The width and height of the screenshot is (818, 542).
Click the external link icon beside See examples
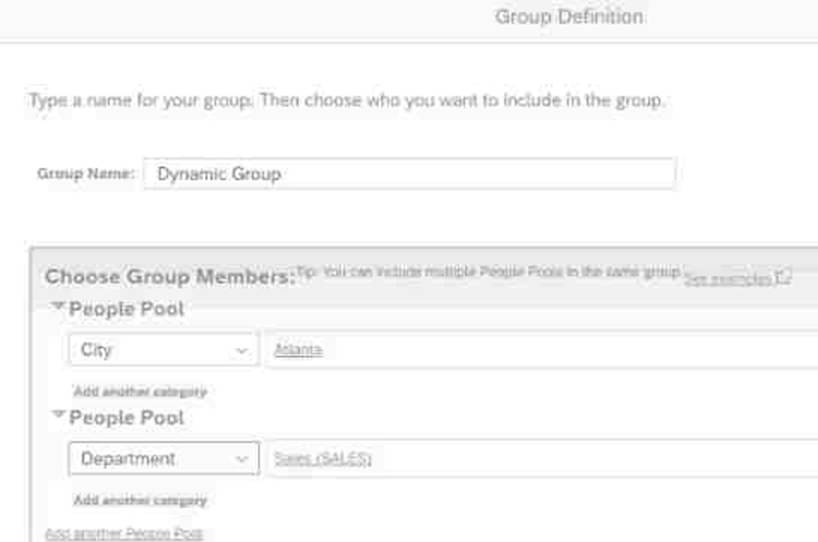point(785,277)
